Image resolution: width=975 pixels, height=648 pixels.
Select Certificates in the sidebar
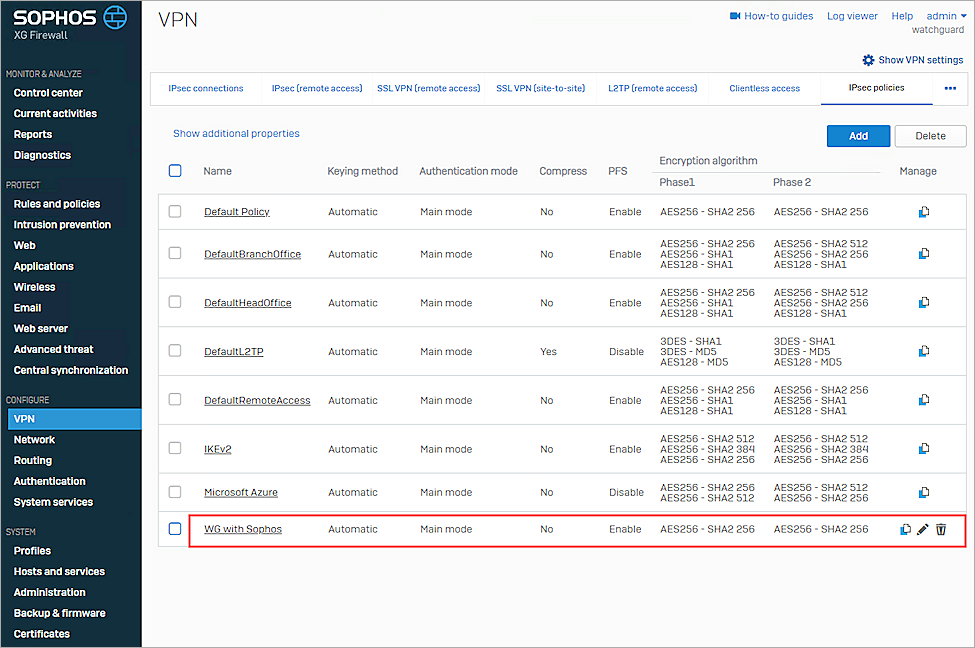[x=41, y=633]
